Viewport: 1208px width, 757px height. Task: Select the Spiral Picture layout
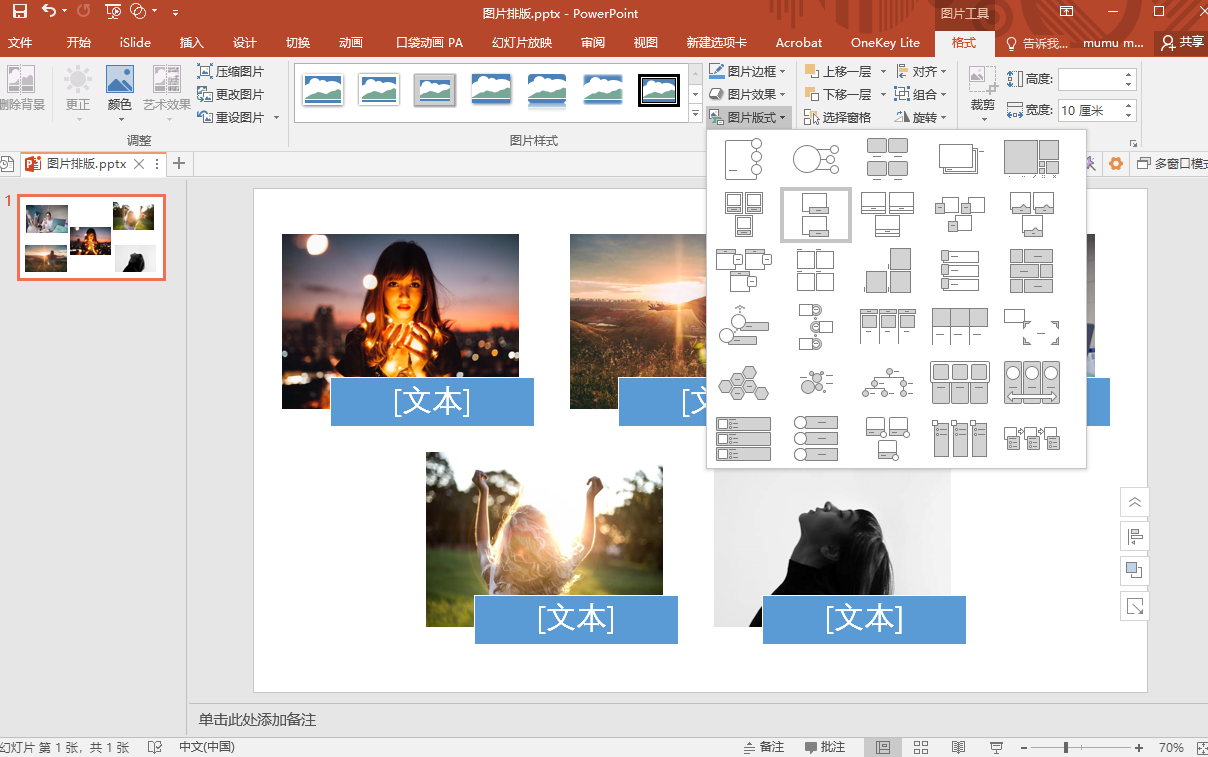click(x=1032, y=159)
